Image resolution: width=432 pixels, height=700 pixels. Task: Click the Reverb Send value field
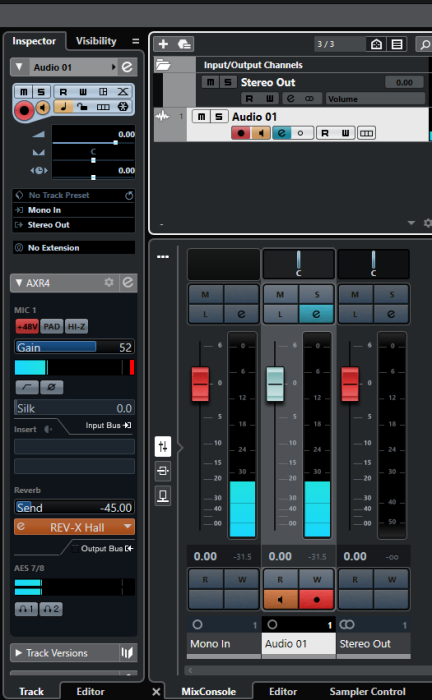tap(75, 507)
